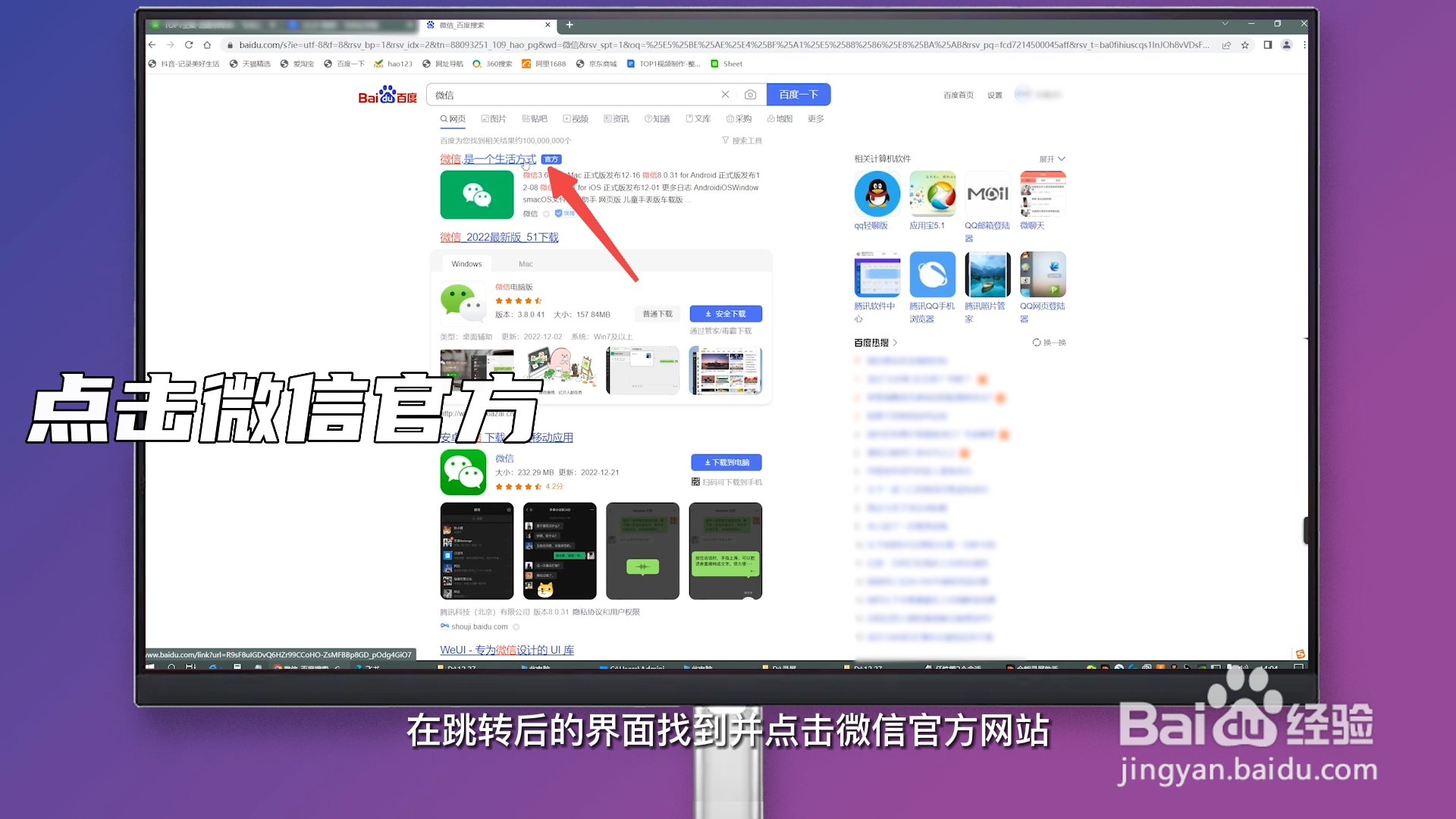Open the WeUI link at the bottom
This screenshot has height=819, width=1456.
click(x=507, y=650)
